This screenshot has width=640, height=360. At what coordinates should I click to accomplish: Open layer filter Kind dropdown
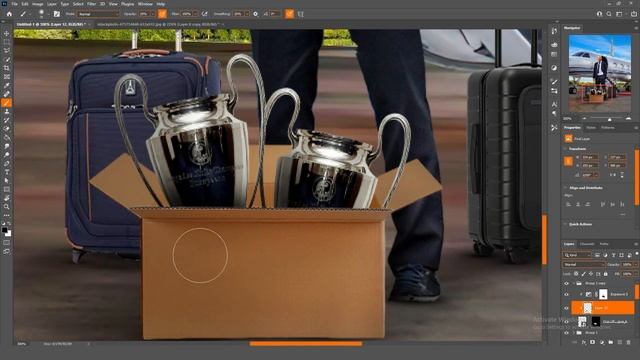pyautogui.click(x=577, y=255)
